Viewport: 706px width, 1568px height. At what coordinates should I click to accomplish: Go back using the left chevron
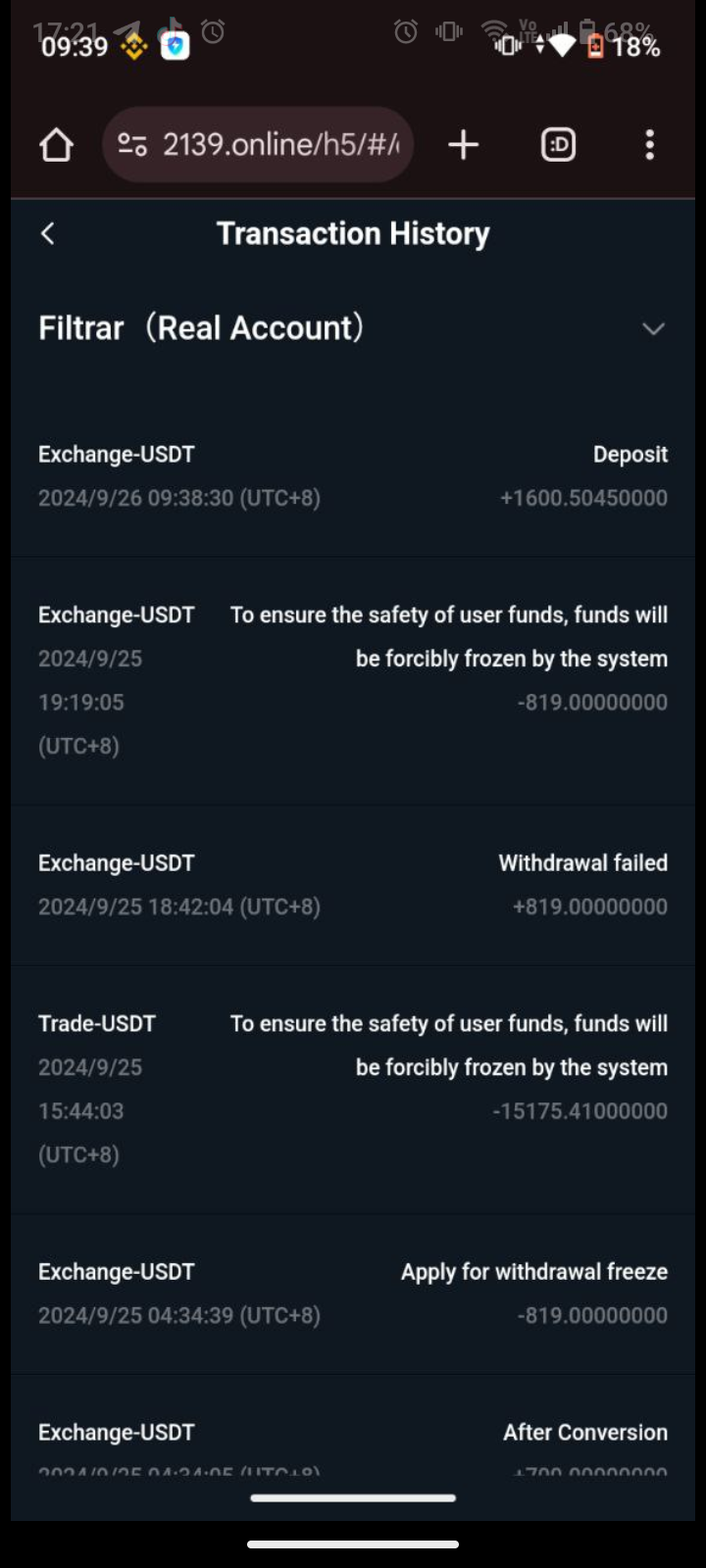[x=48, y=233]
